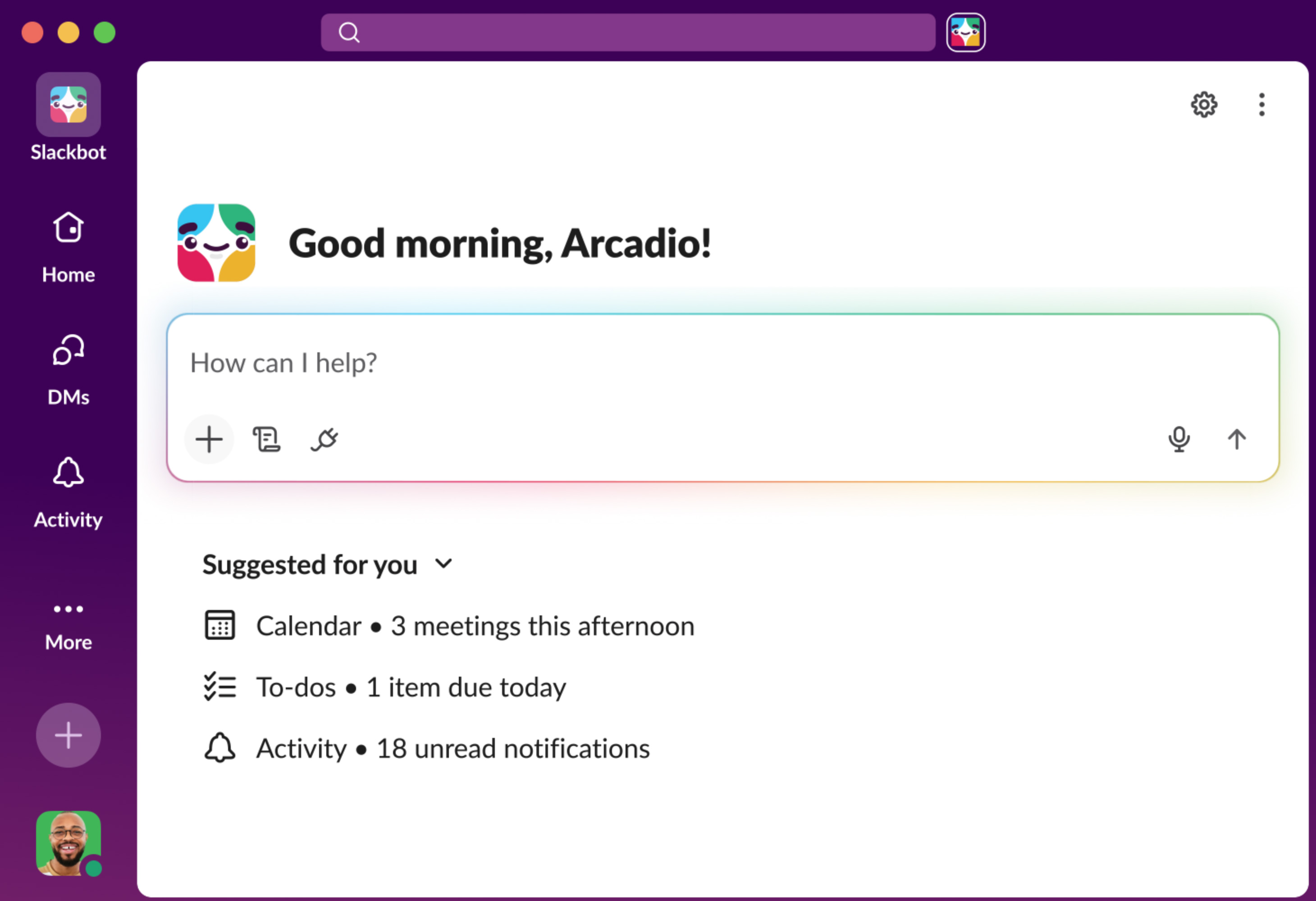Screen dimensions: 1316x901
Task: Start voice input with the microphone icon
Action: tap(1179, 439)
